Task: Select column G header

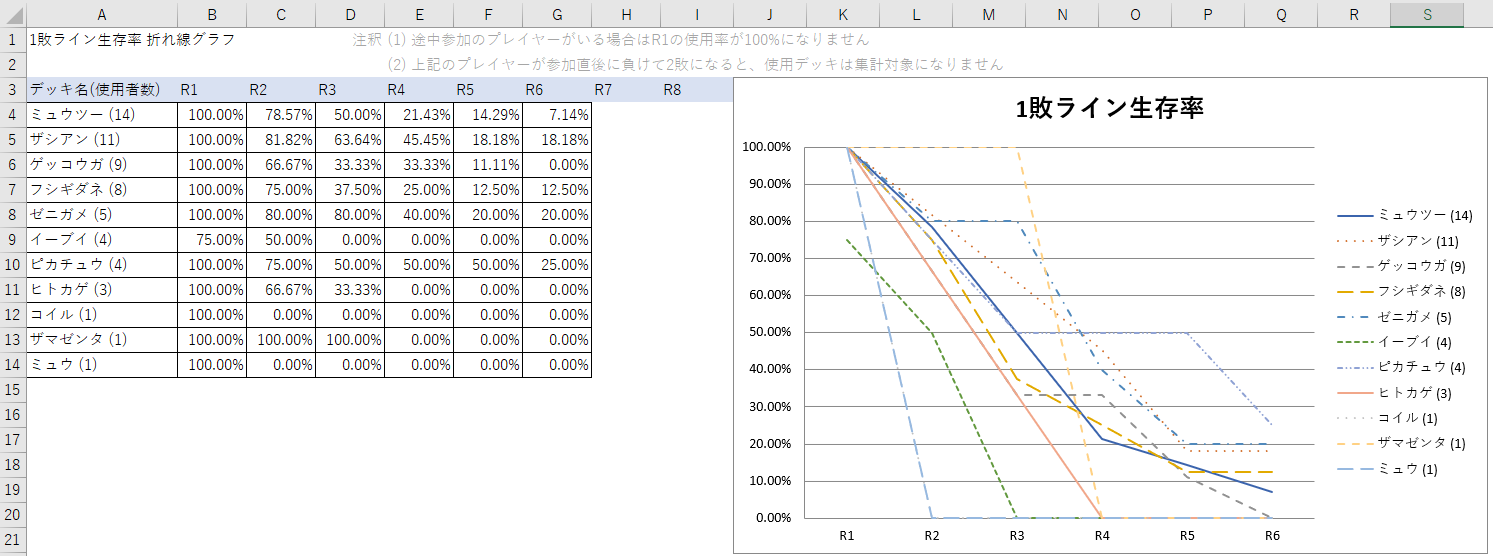Action: 557,14
